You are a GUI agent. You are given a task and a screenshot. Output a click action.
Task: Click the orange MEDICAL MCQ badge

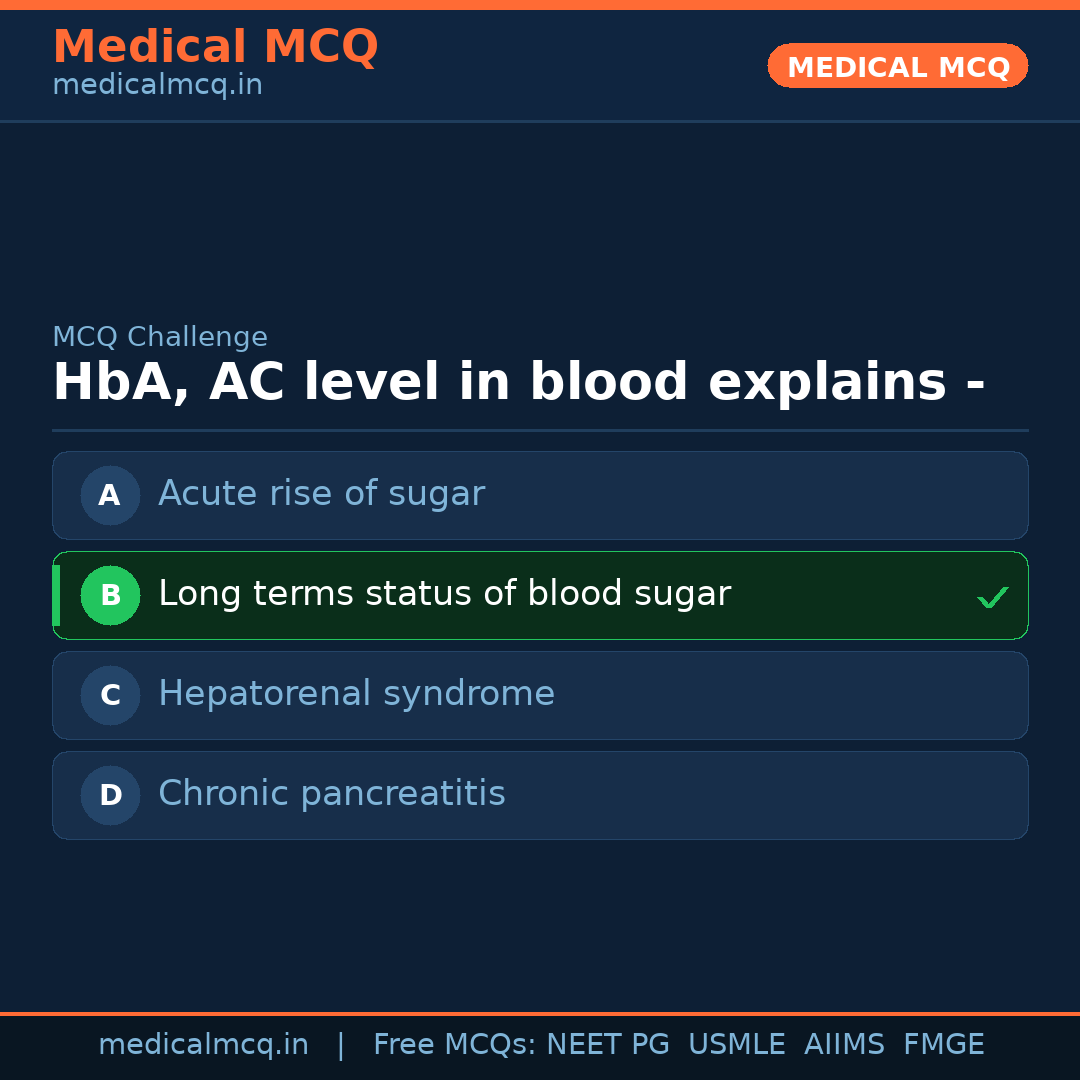click(897, 66)
